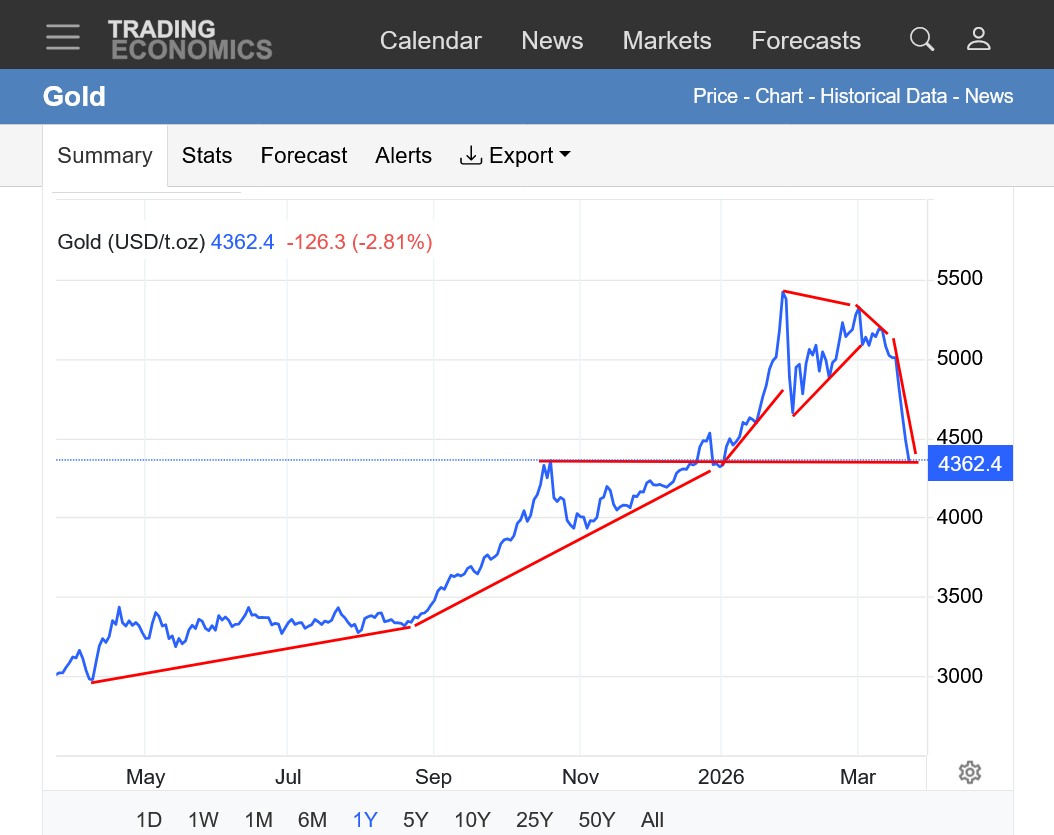Go to Markets menu item

(667, 41)
